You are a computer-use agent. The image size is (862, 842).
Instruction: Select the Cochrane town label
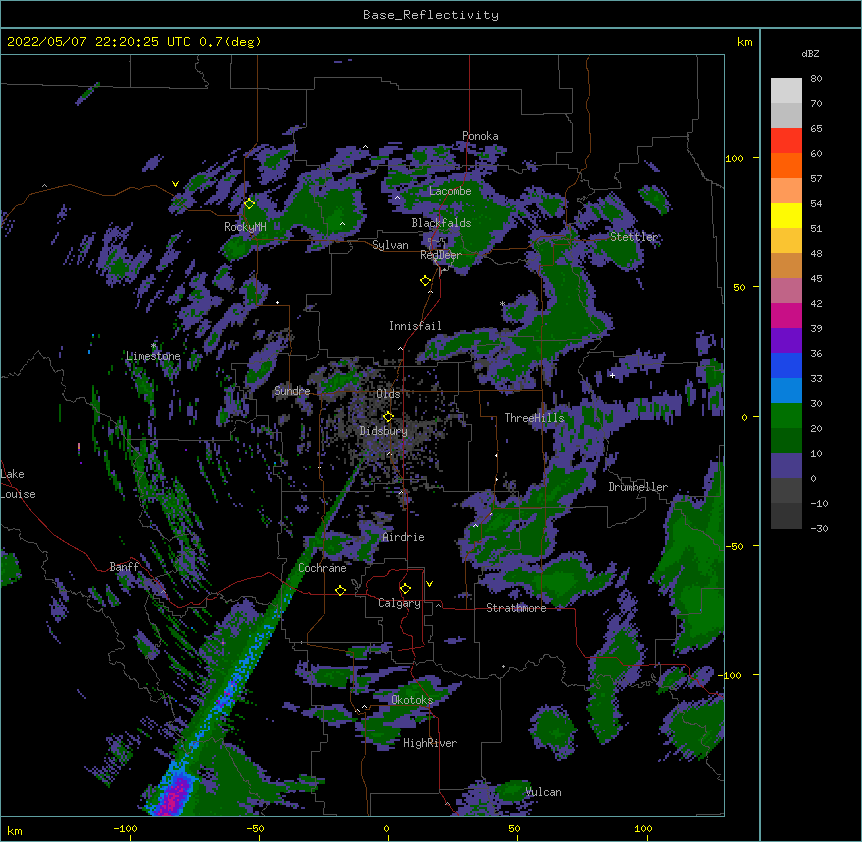tap(322, 568)
